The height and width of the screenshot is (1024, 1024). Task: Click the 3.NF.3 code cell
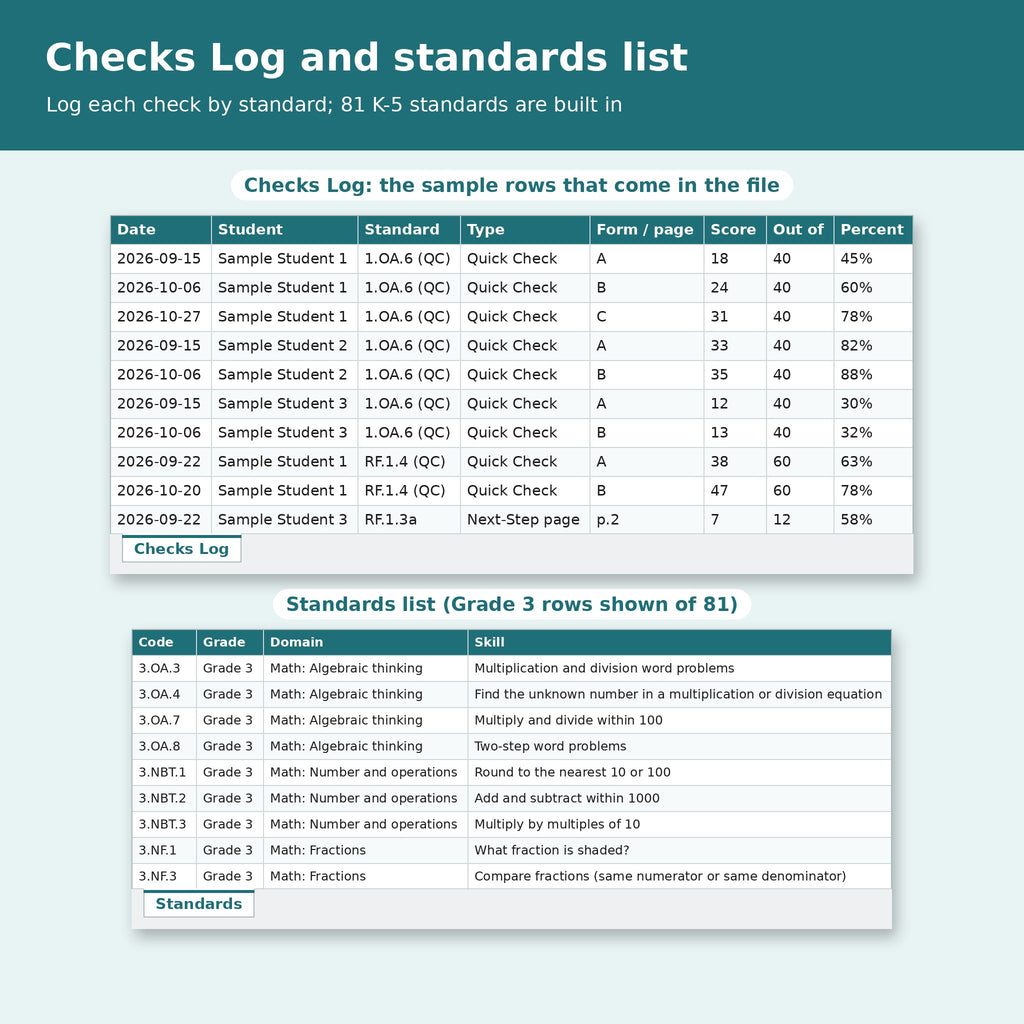164,876
